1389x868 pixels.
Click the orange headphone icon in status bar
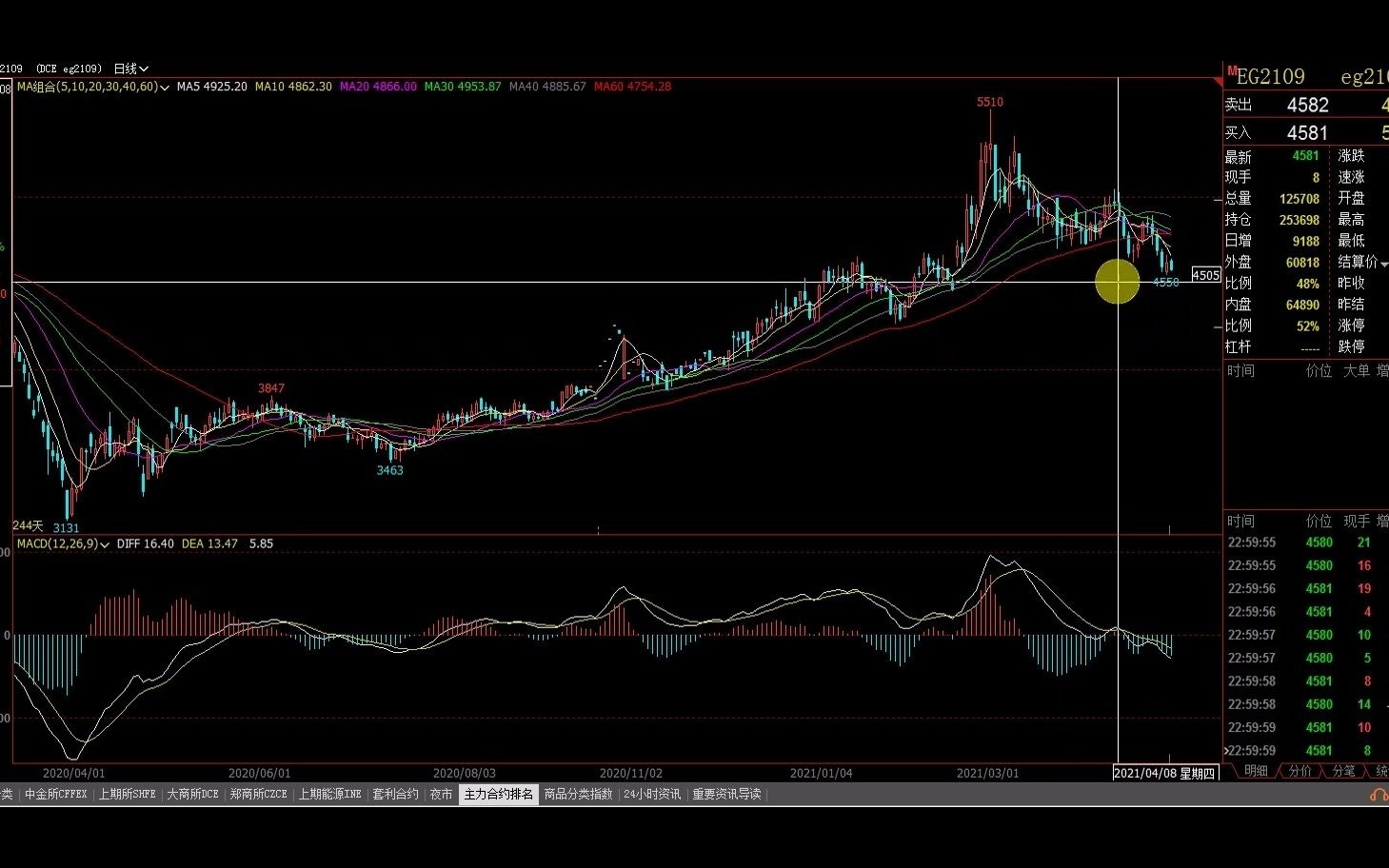(x=1378, y=794)
